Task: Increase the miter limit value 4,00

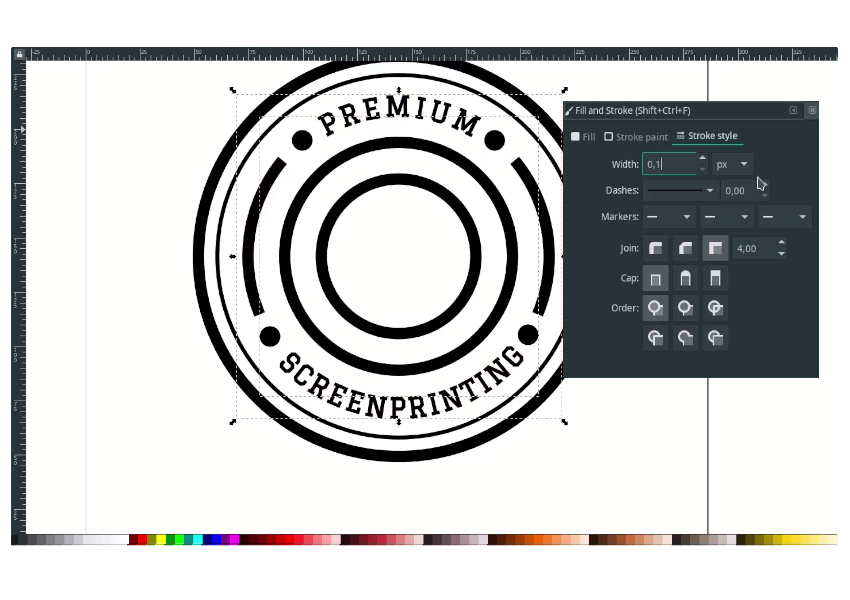Action: 781,243
